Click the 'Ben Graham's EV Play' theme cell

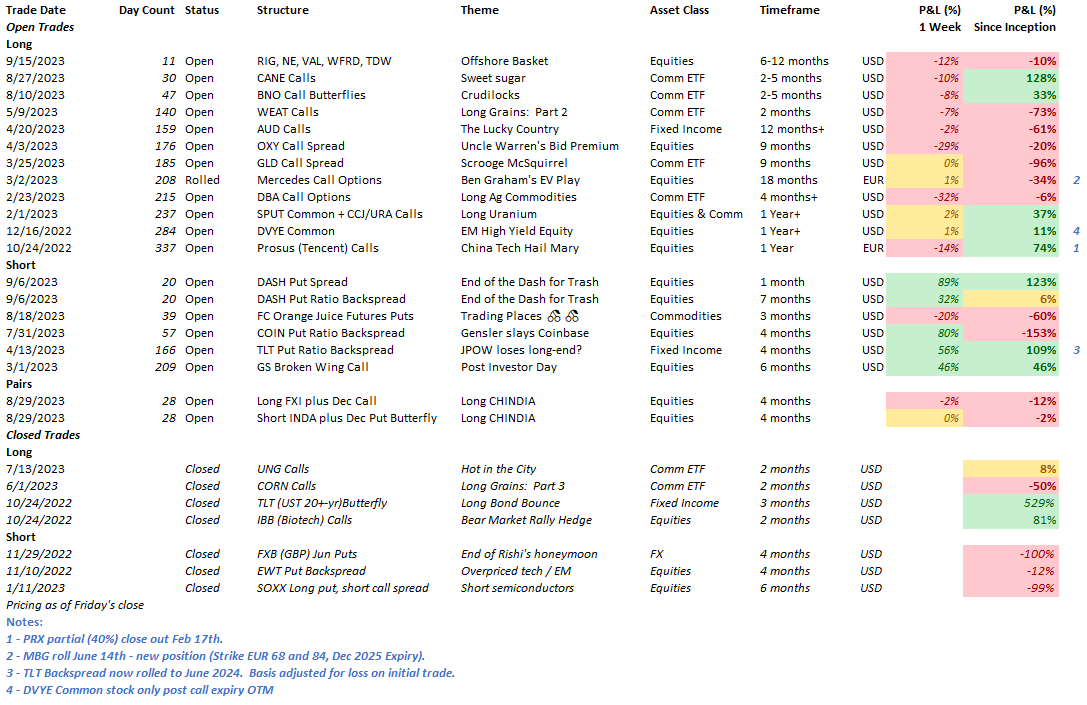(x=524, y=179)
